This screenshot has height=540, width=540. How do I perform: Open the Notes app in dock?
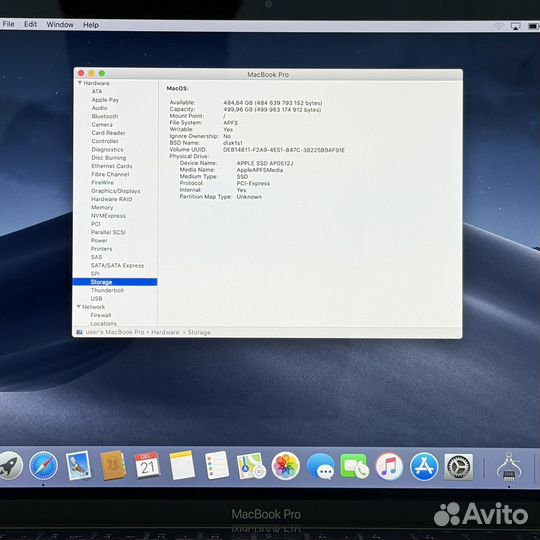182,466
